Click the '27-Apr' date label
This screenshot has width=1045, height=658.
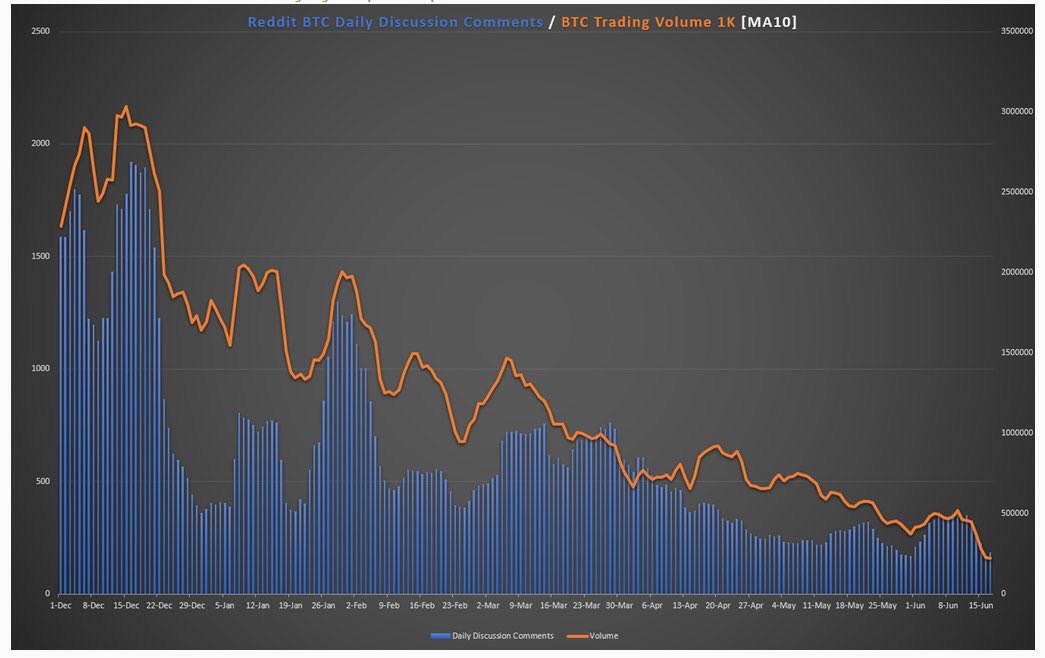pyautogui.click(x=750, y=605)
